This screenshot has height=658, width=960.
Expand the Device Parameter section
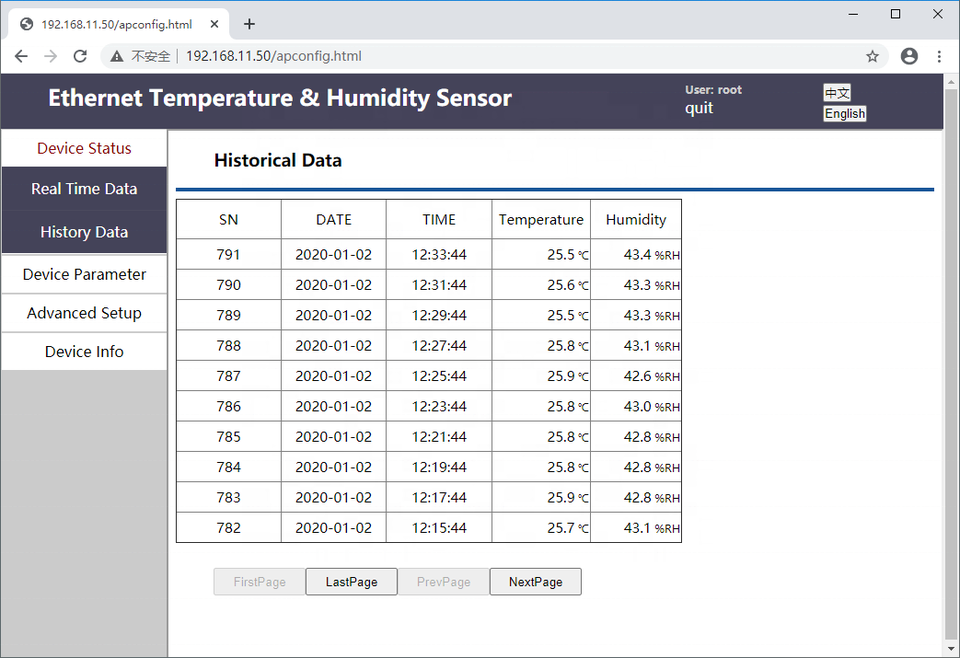[x=84, y=274]
